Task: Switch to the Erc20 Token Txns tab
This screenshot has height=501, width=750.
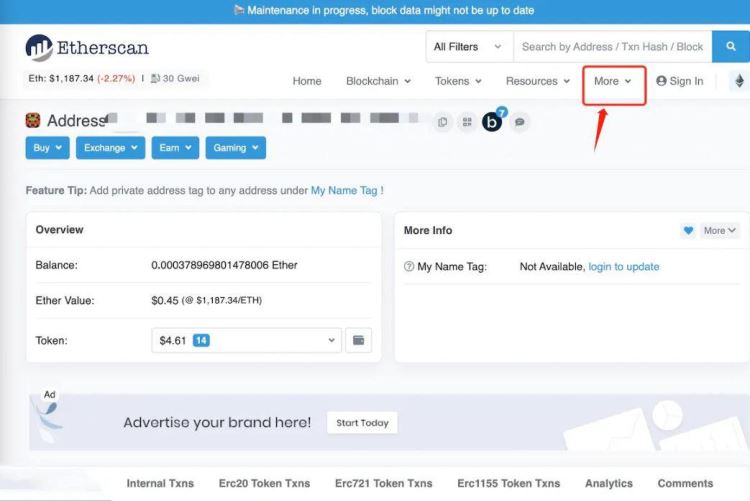Action: 264,483
